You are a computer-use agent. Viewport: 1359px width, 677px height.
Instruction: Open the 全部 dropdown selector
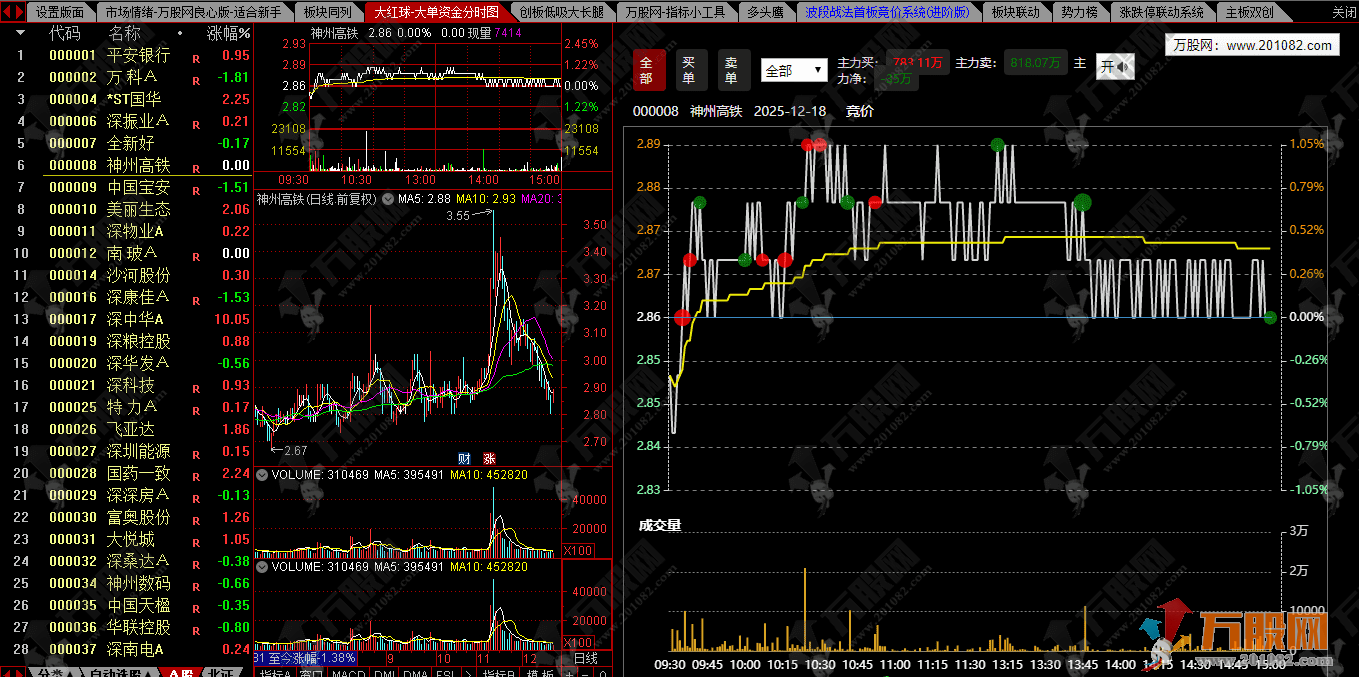click(x=793, y=71)
